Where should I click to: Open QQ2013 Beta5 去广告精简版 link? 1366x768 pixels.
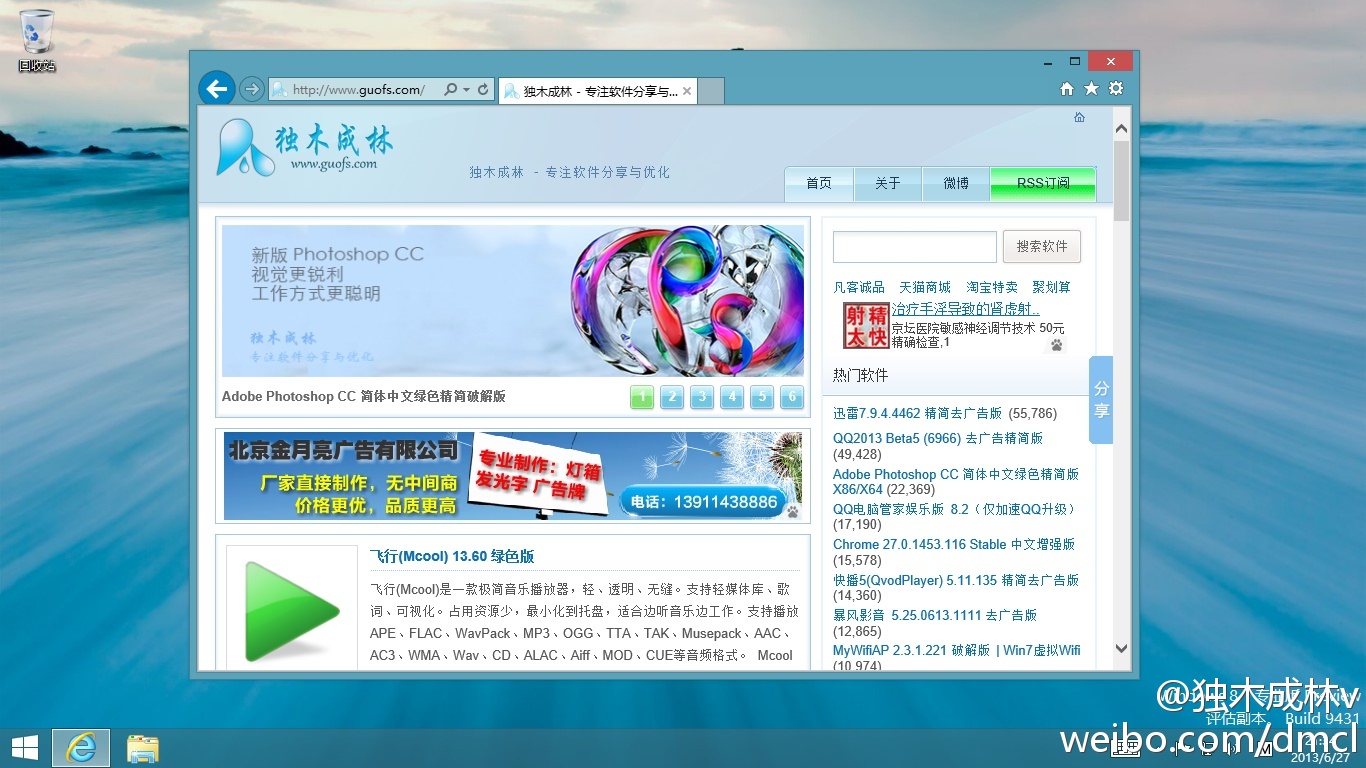pyautogui.click(x=938, y=438)
